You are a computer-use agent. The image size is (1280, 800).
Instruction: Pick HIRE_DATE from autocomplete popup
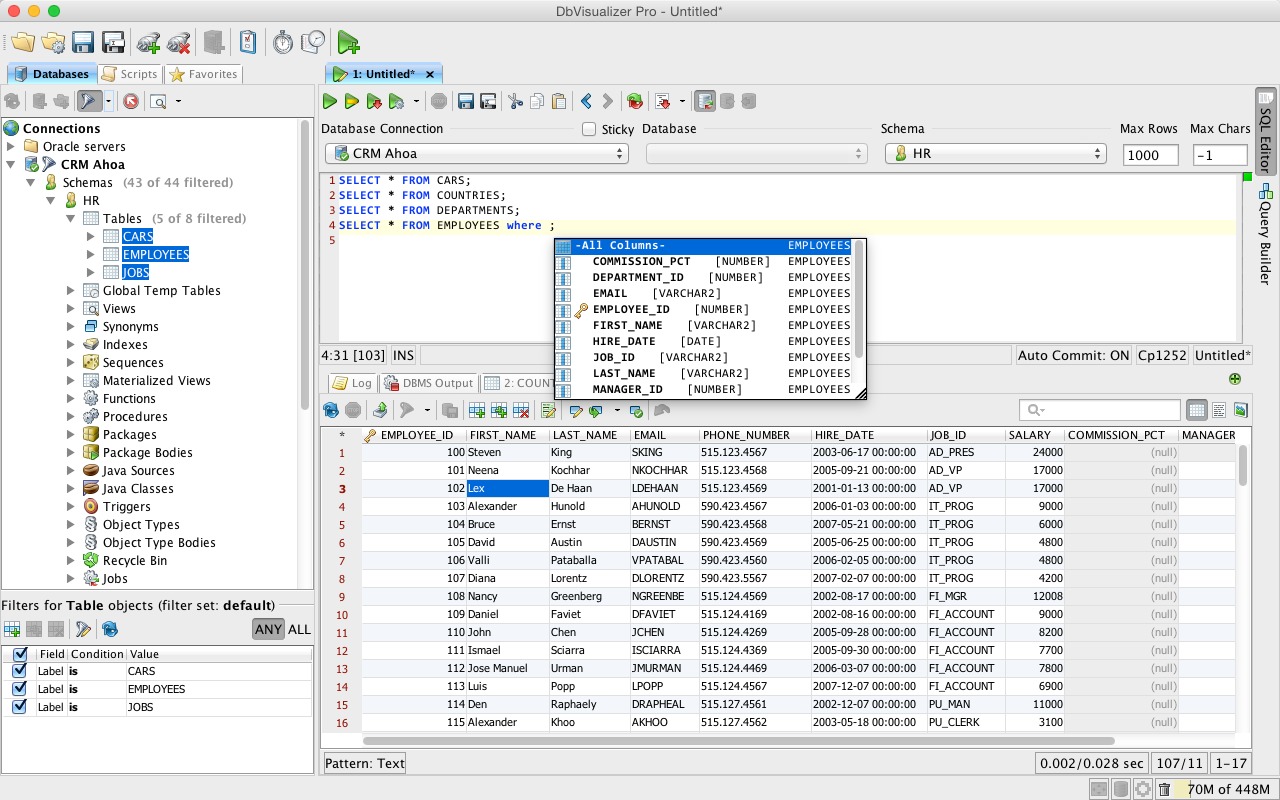pos(705,341)
